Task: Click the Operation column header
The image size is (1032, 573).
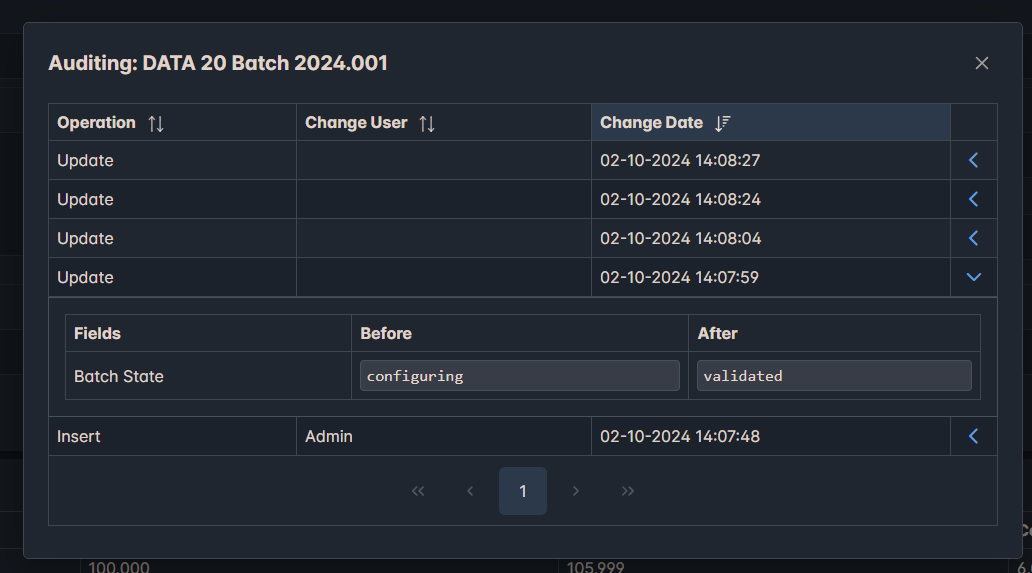Action: (96, 123)
